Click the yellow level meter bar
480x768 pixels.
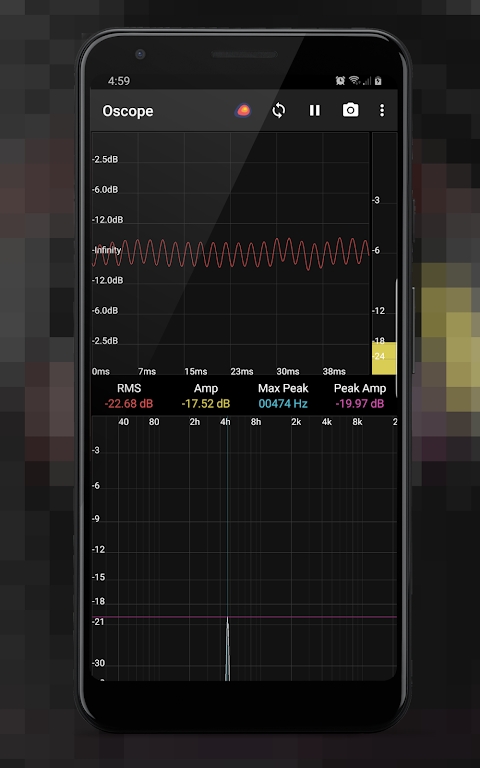(x=384, y=359)
